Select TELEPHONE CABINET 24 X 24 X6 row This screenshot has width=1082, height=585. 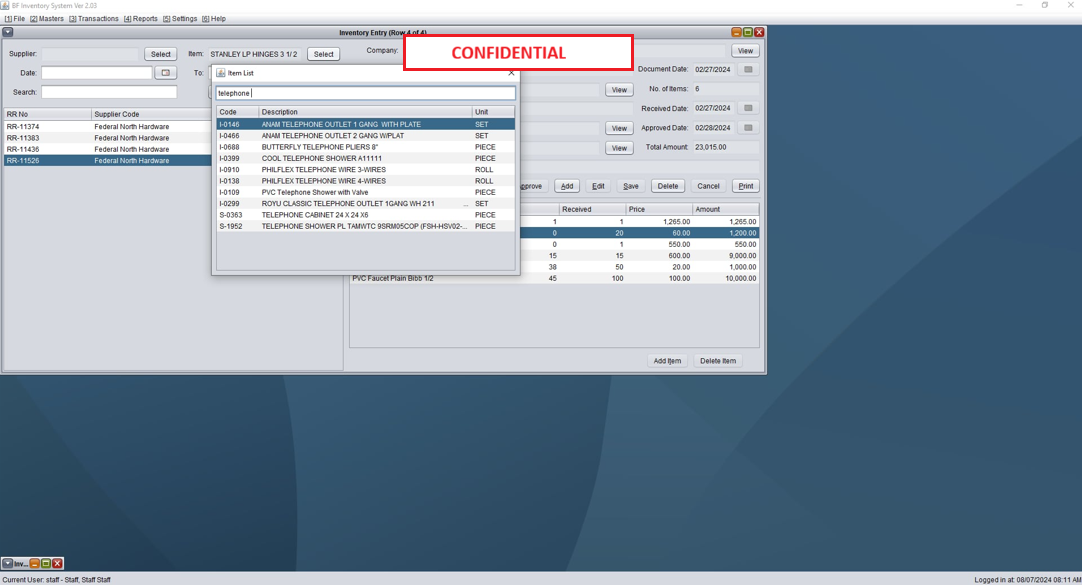tap(366, 215)
